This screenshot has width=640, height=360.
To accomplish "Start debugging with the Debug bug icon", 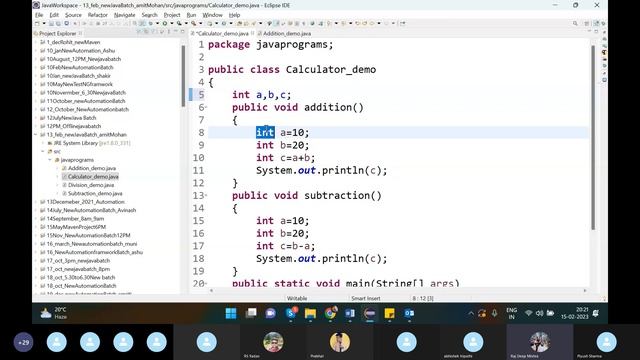I will (x=151, y=24).
